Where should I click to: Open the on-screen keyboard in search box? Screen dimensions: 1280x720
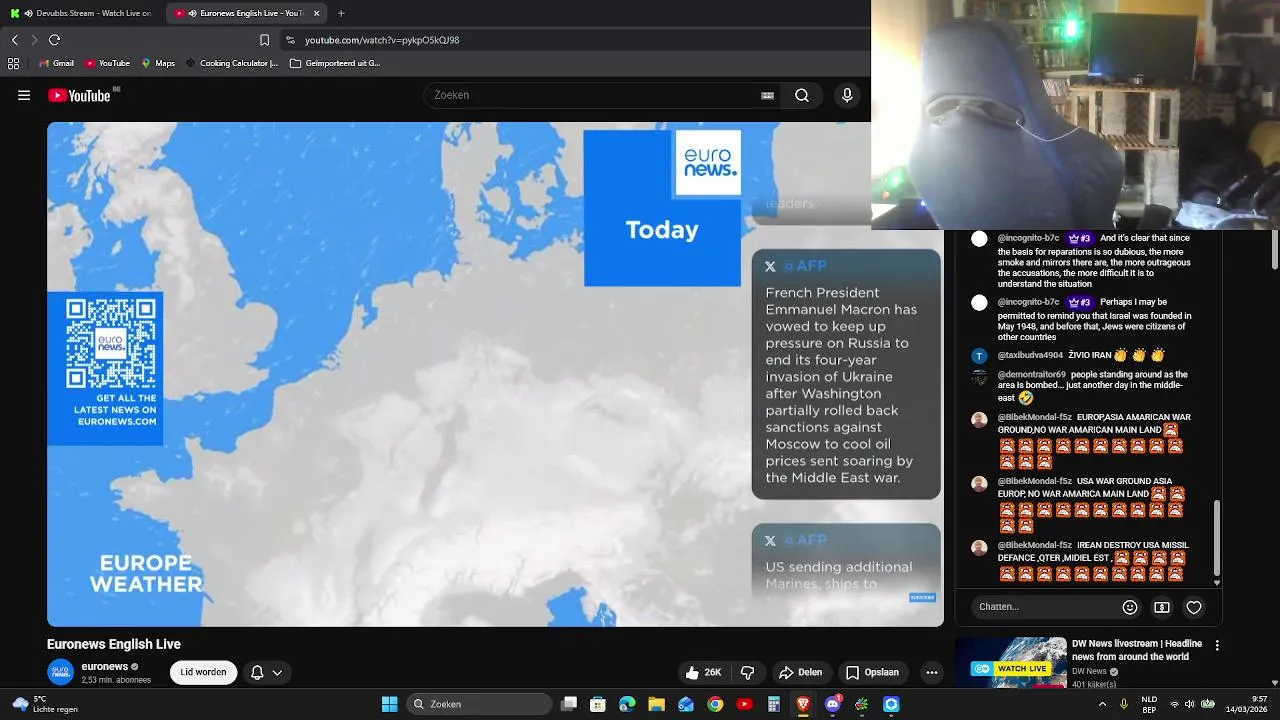click(x=767, y=95)
